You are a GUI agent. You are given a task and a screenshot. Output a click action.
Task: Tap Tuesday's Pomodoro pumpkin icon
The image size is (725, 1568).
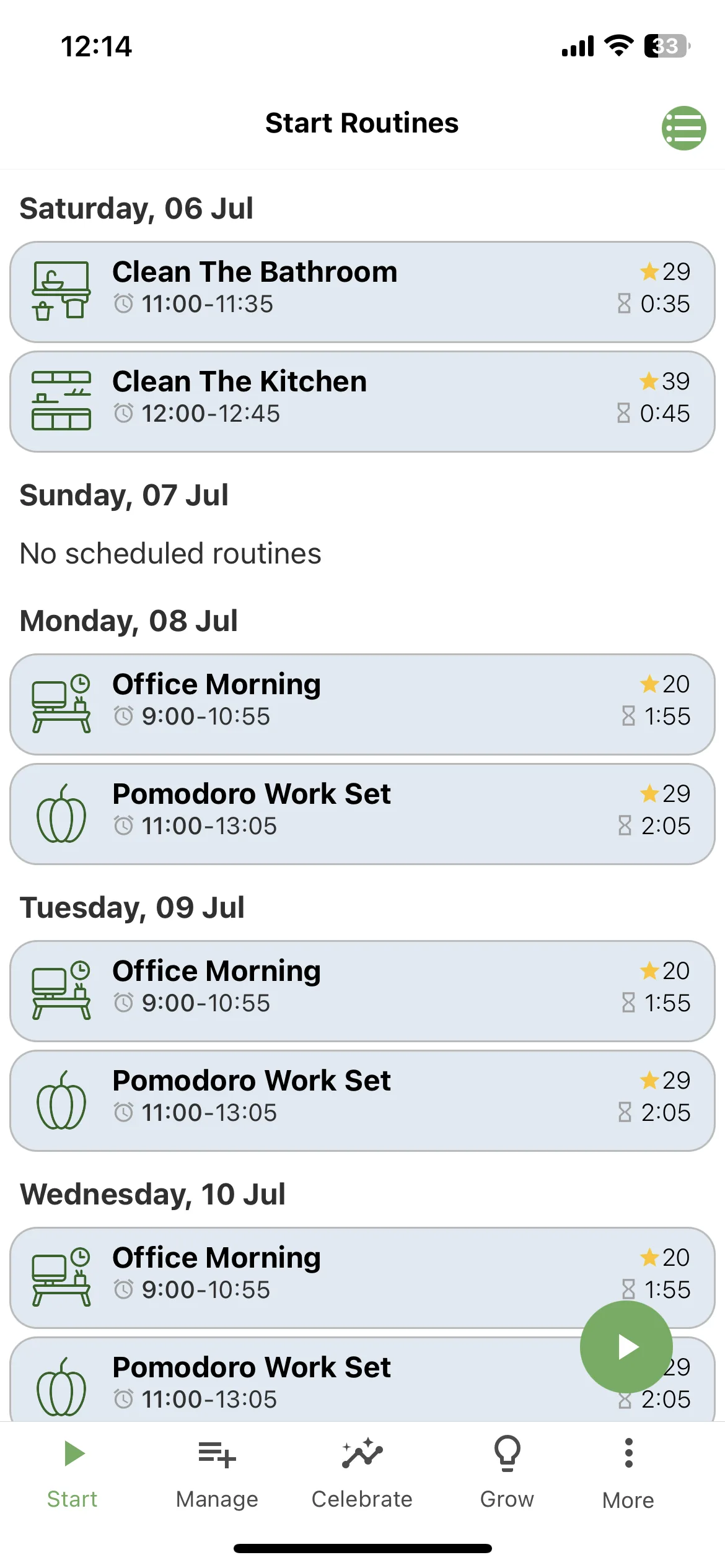click(61, 1100)
